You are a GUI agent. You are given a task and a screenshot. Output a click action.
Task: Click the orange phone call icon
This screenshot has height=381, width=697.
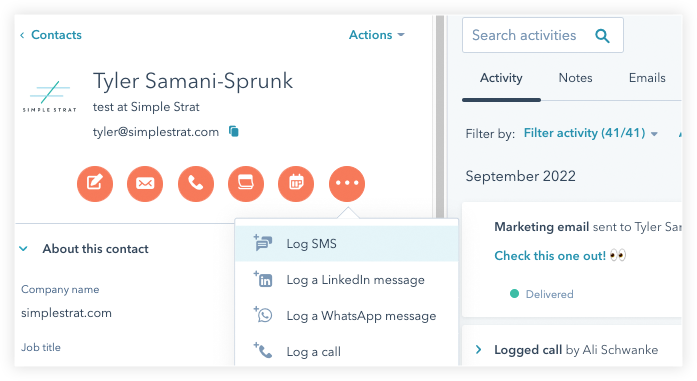[196, 184]
